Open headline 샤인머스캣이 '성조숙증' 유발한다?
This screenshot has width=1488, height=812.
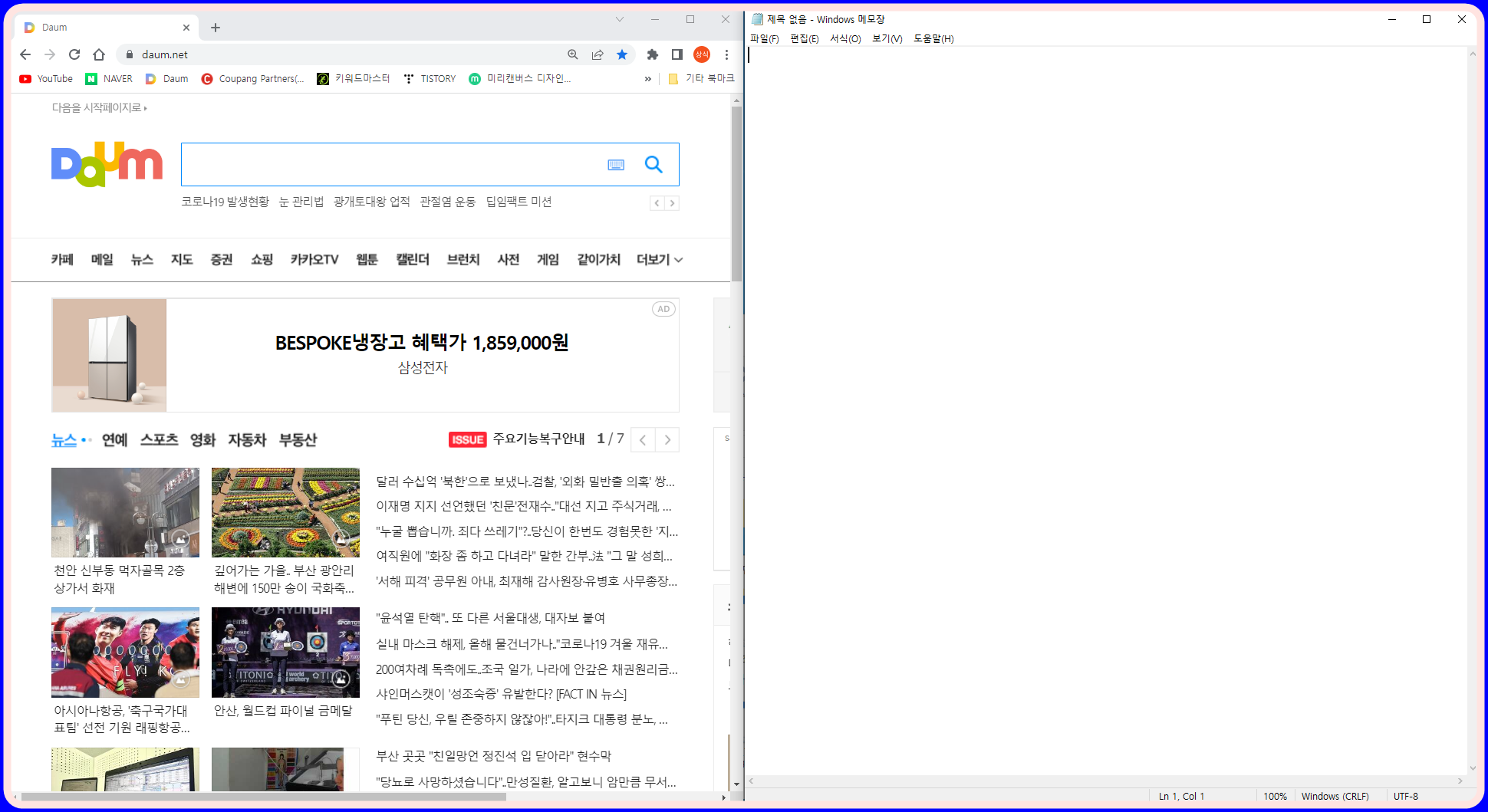501,694
